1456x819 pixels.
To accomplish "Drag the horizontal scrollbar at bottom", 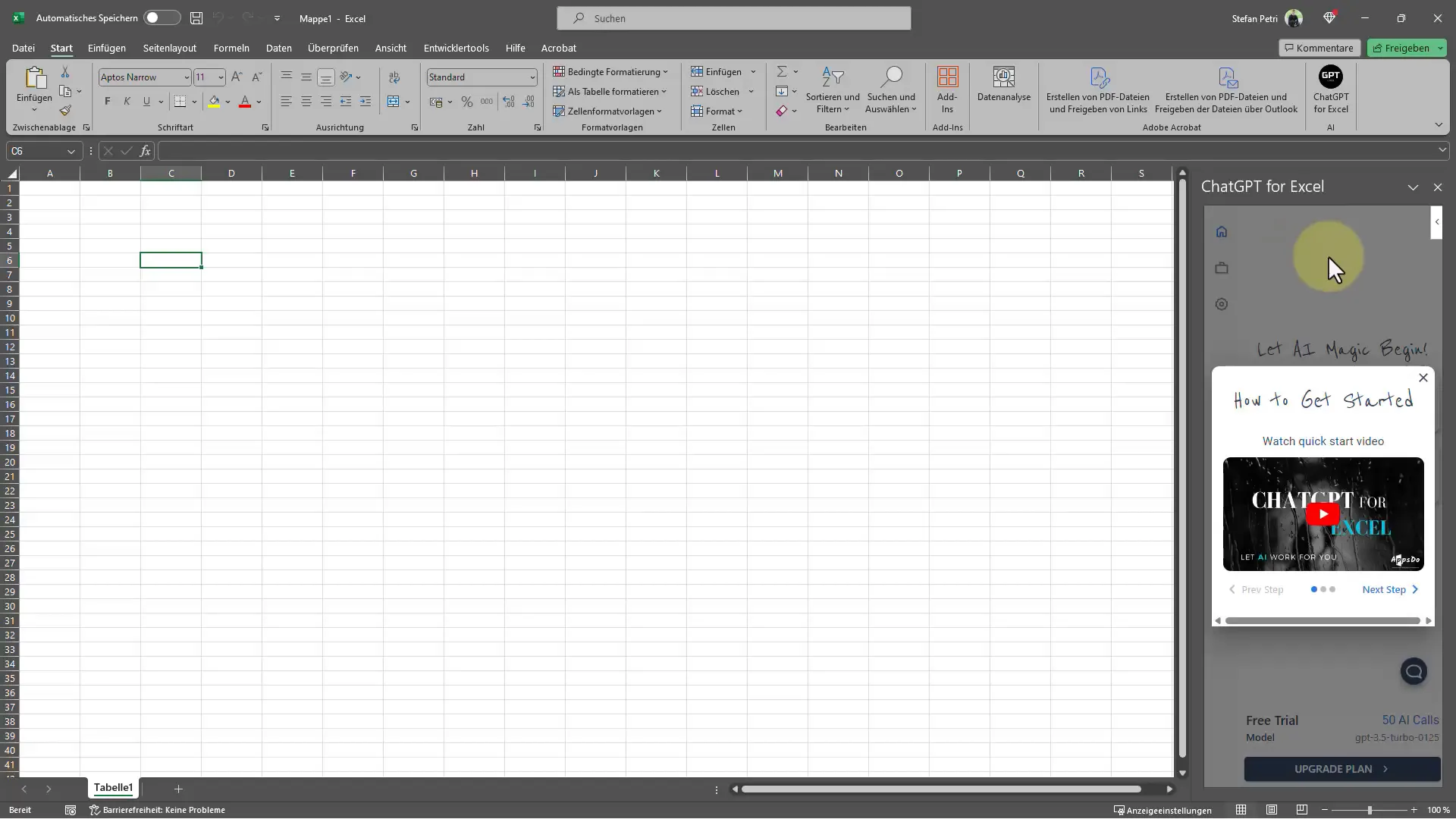I will click(951, 790).
